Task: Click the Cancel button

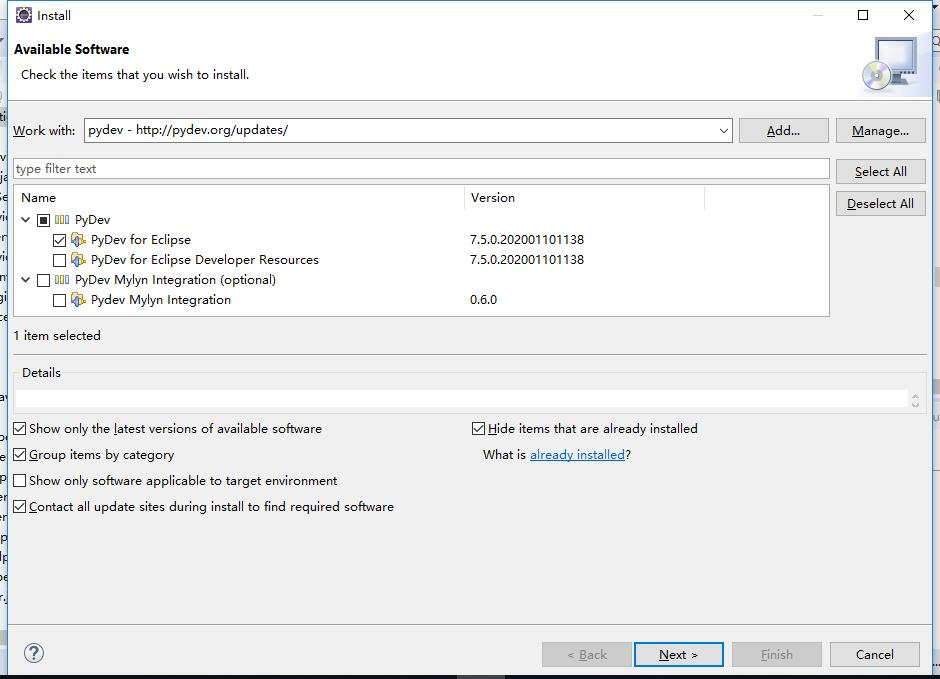Action: point(875,654)
